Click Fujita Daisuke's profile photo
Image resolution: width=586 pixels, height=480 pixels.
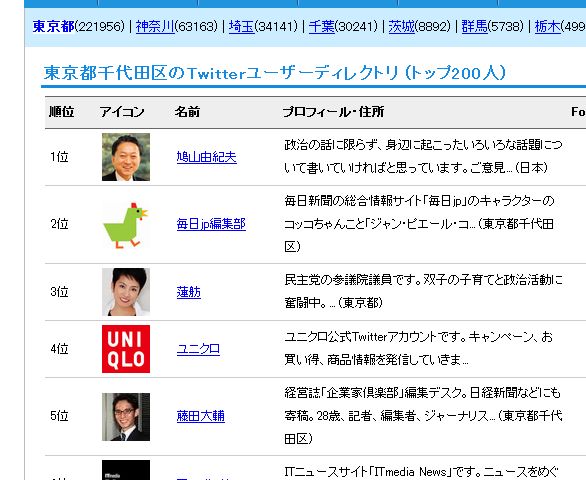[x=126, y=417]
